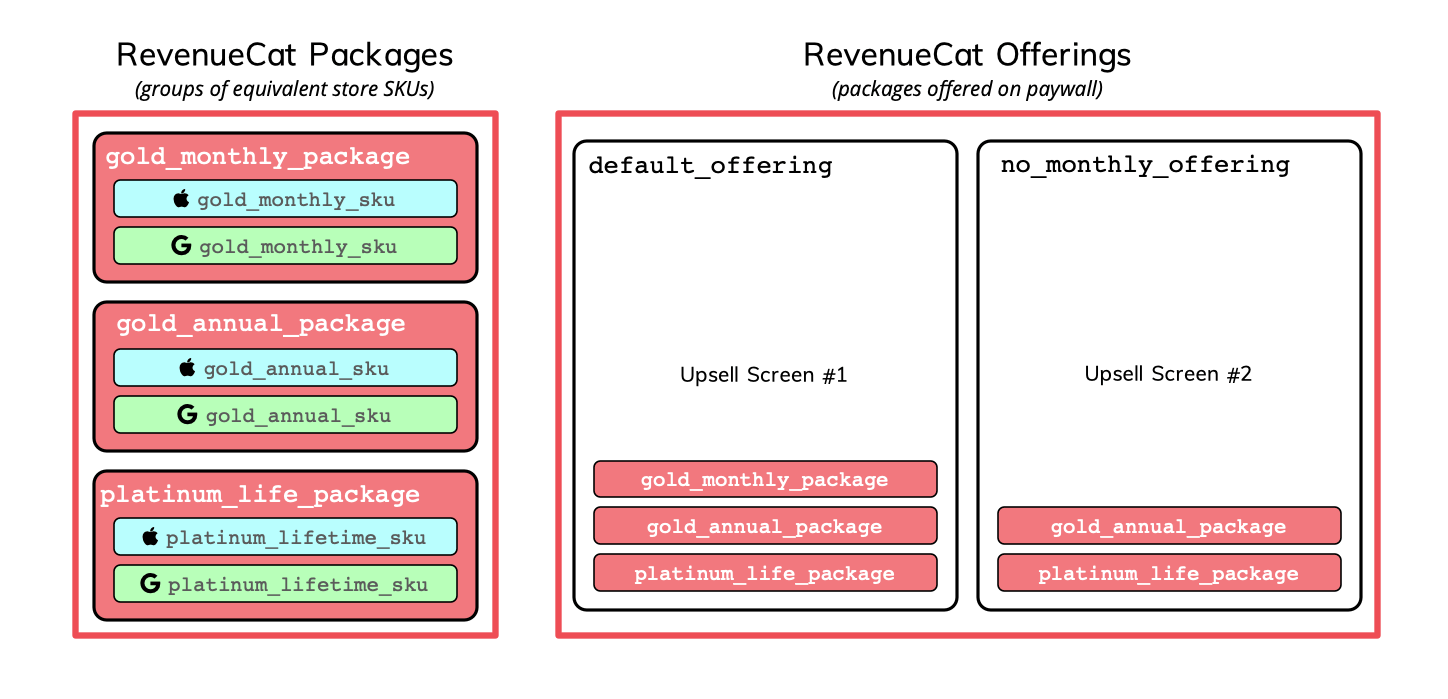Click the Upsell Screen #2 label
Screen dimensions: 1448x699
click(x=1168, y=374)
